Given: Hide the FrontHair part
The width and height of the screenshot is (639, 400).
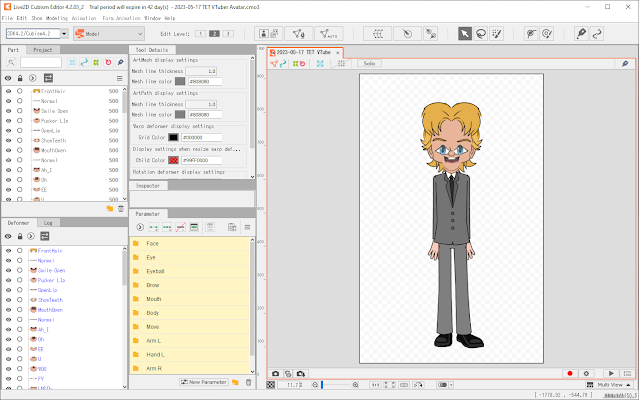Looking at the screenshot, I should (8, 91).
